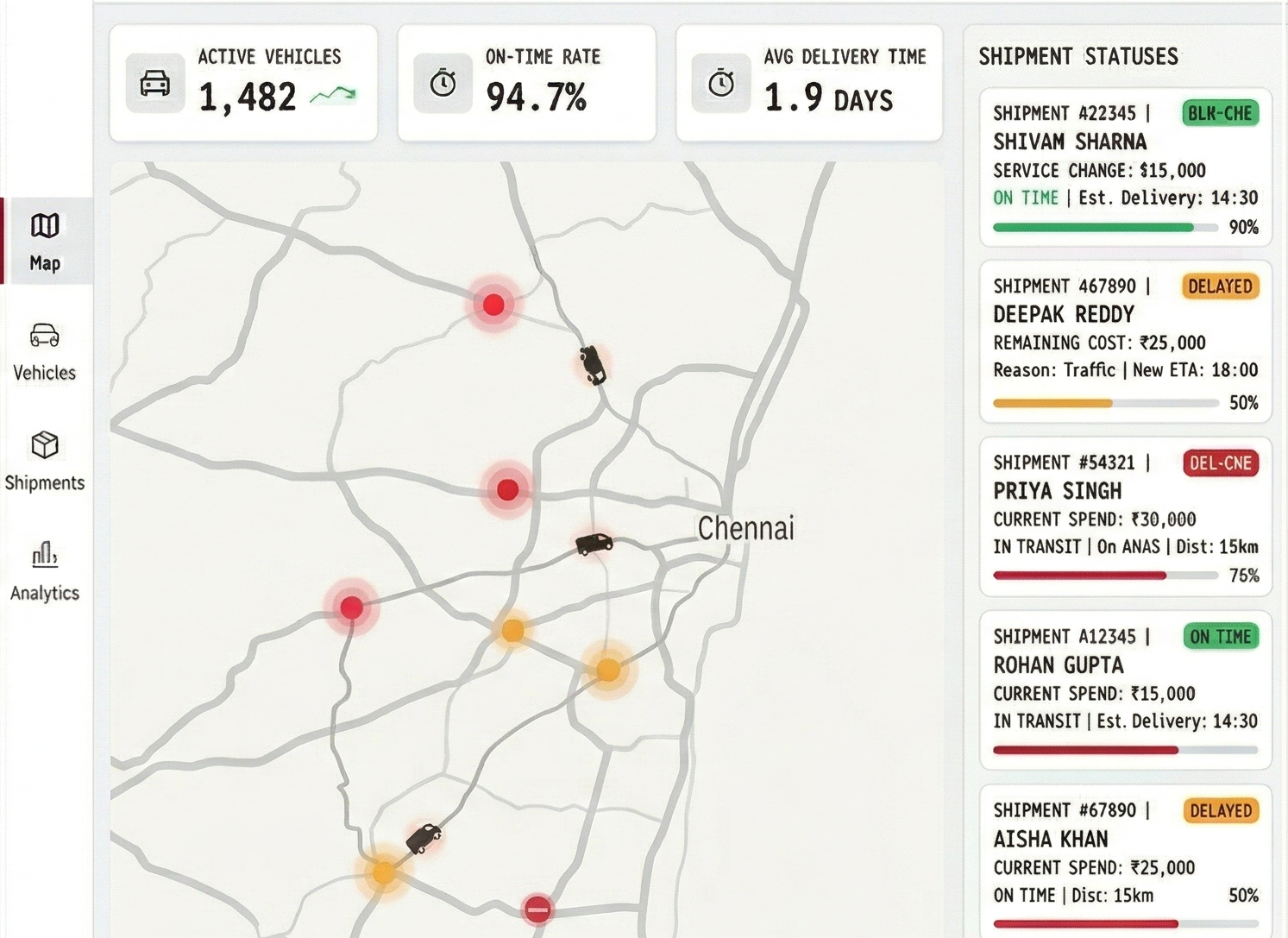
Task: Click the Shipments box icon in sidebar
Action: click(44, 446)
